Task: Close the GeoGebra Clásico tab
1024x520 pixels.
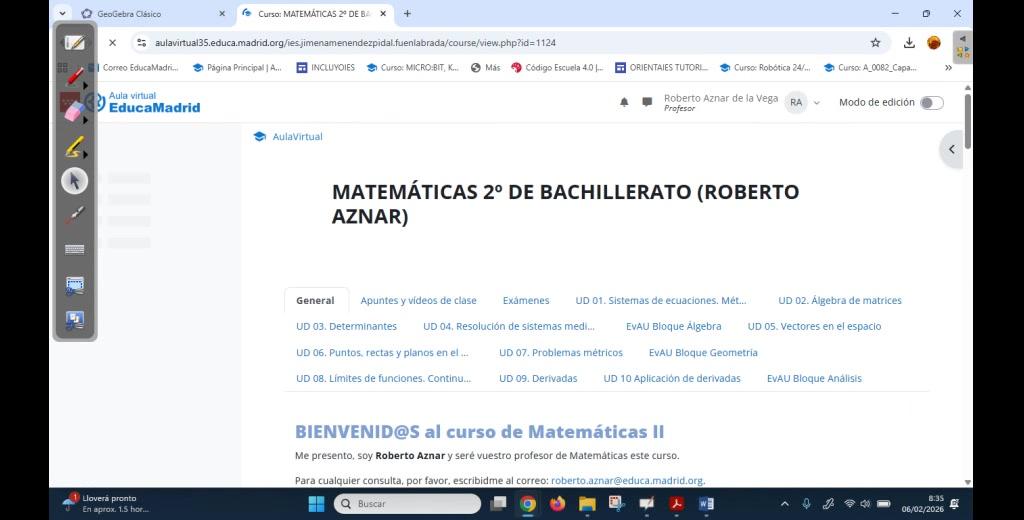Action: point(222,14)
